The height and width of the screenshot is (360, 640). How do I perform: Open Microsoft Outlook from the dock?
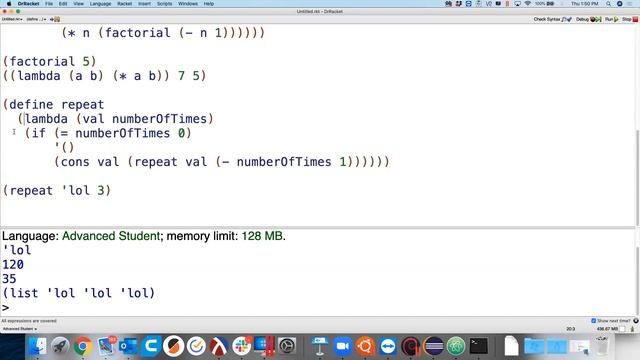(128, 346)
